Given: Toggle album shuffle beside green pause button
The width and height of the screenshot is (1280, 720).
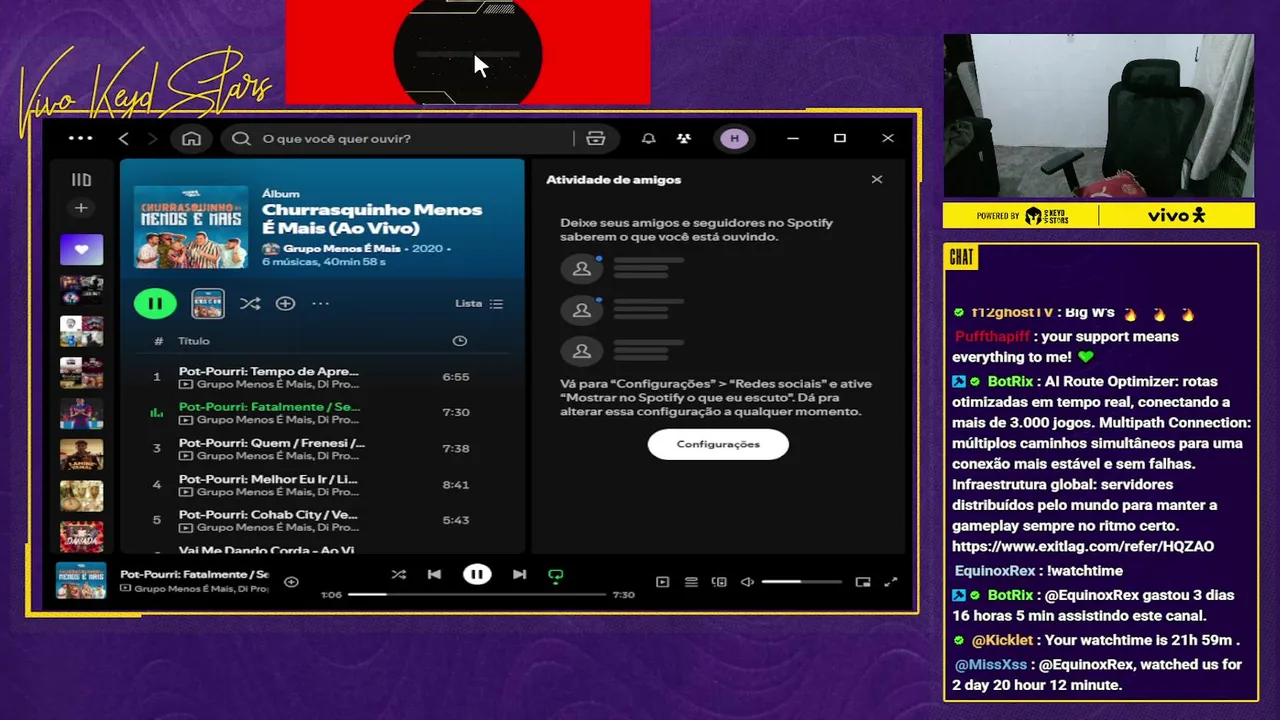Looking at the screenshot, I should coord(250,303).
